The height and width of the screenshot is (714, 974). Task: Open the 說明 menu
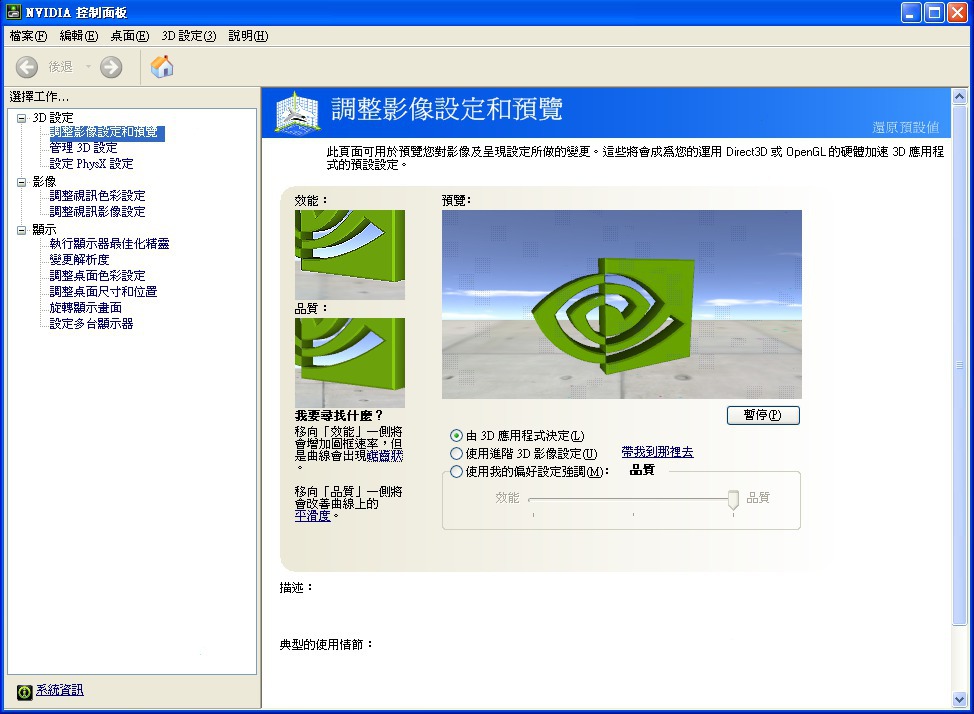tap(248, 36)
